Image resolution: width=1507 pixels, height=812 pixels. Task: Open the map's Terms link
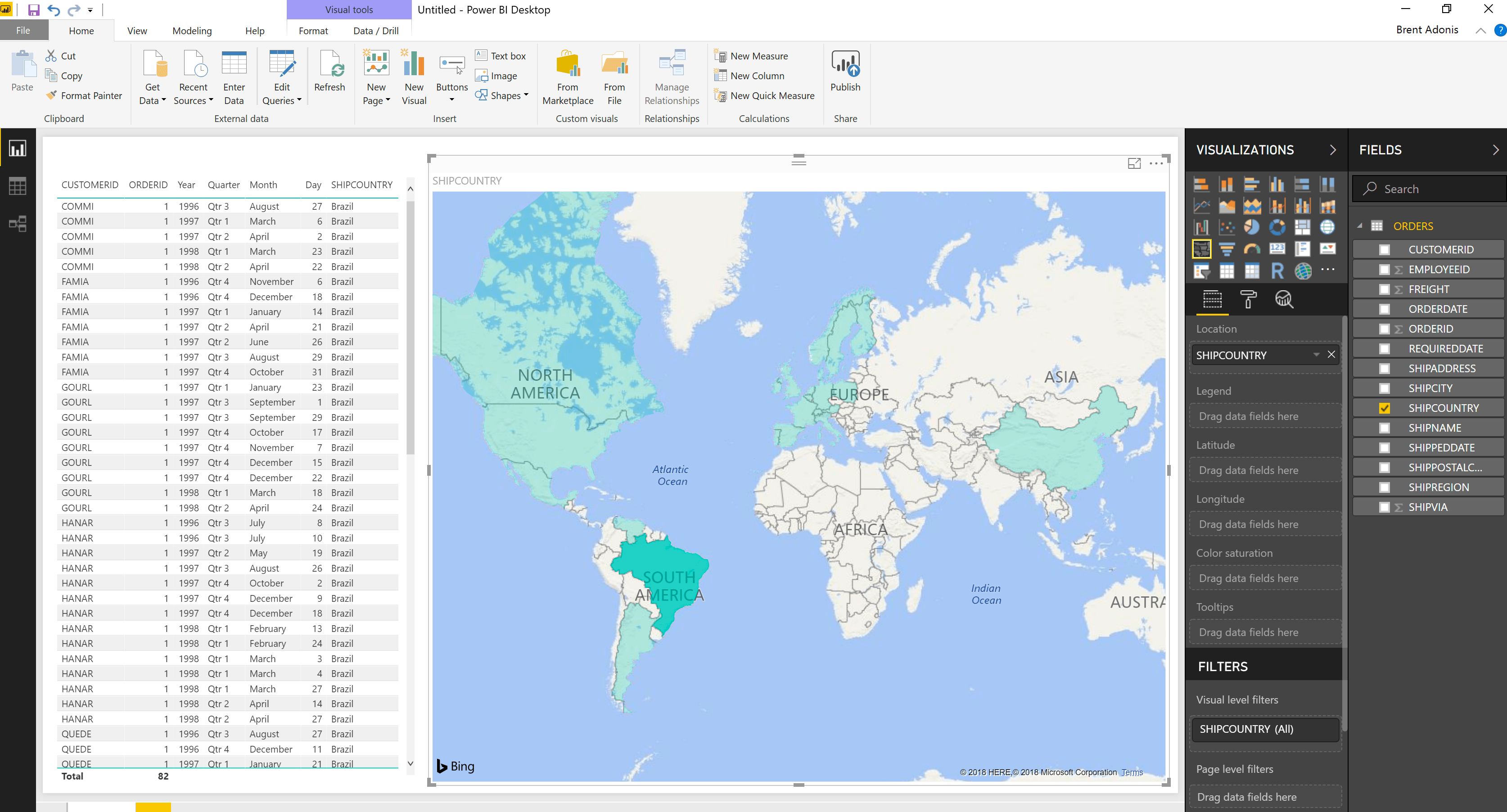[1132, 772]
